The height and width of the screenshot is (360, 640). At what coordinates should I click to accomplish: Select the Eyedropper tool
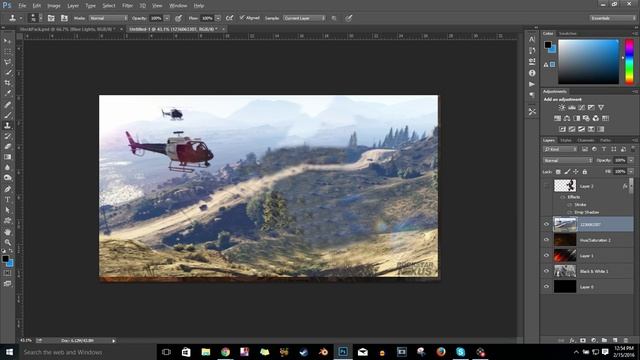tap(7, 93)
